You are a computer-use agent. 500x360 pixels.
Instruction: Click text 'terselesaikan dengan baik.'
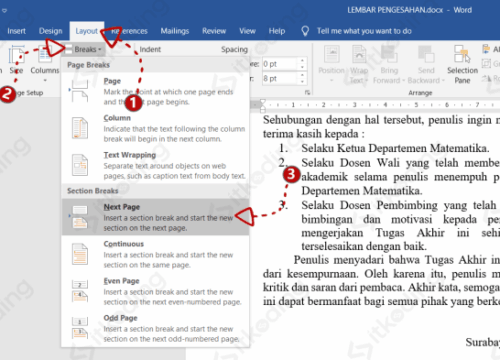click(364, 246)
